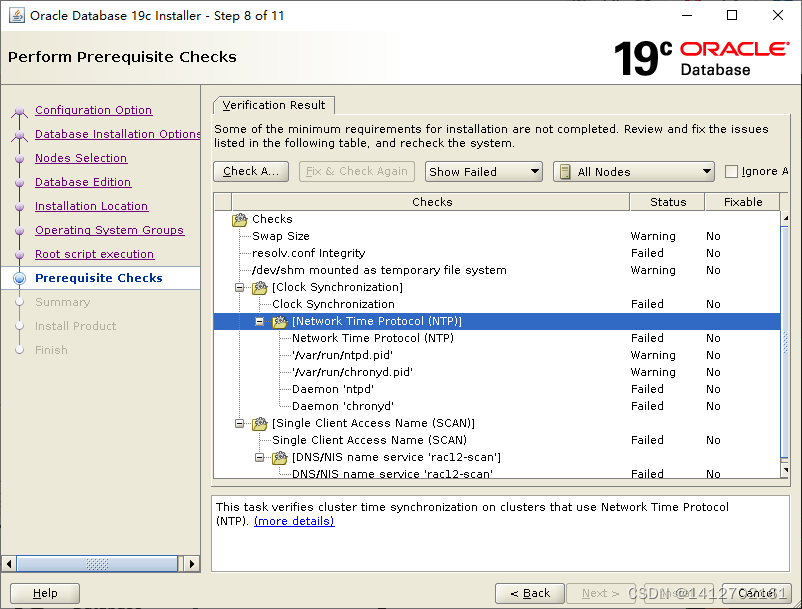The image size is (802, 609).
Task: Toggle the Ignore All checkbox
Action: click(731, 171)
